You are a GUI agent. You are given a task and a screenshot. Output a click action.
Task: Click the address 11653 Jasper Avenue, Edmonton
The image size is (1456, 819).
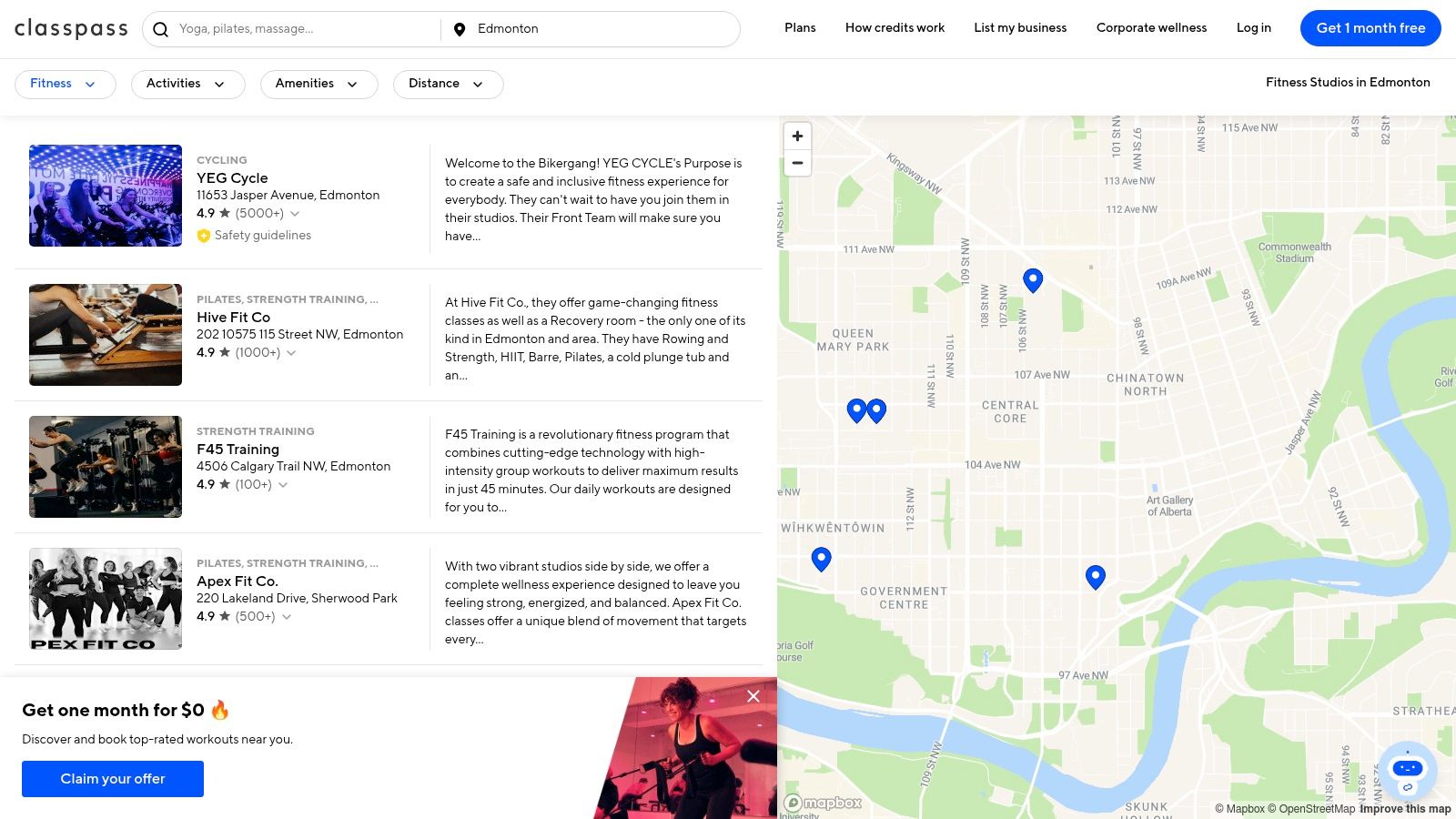pyautogui.click(x=288, y=196)
